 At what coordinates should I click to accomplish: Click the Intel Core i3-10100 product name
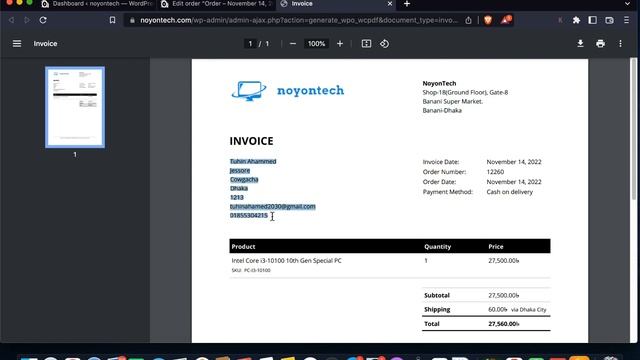click(x=286, y=260)
